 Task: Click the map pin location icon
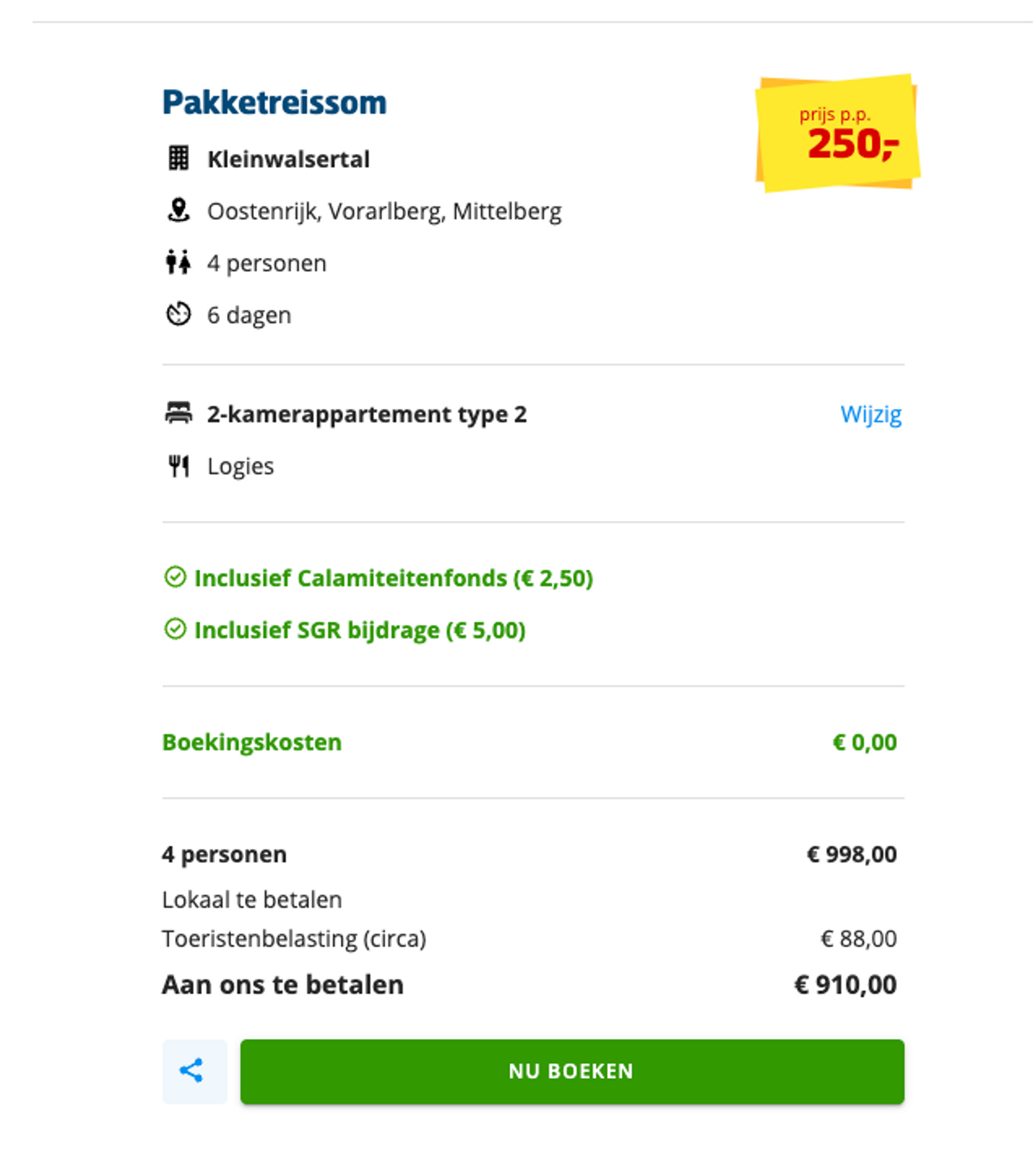point(179,210)
